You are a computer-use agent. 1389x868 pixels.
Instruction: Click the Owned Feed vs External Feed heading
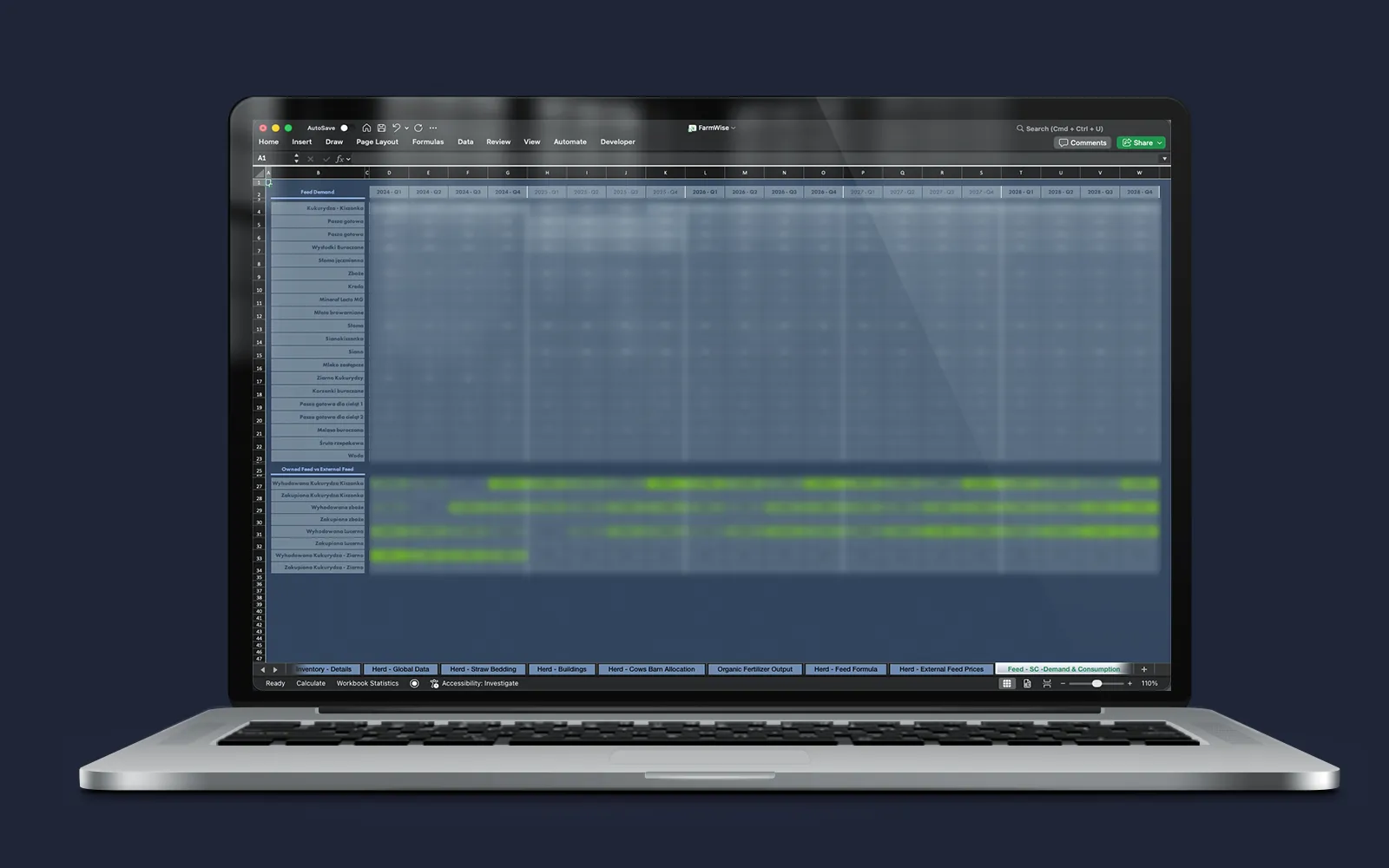point(318,469)
